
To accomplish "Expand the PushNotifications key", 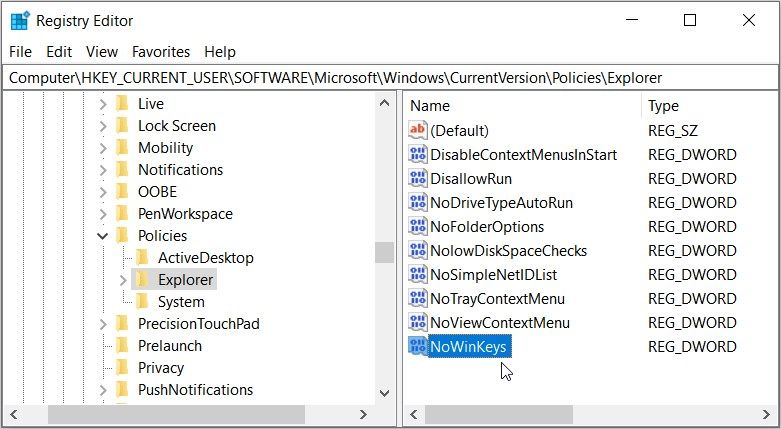I will (x=102, y=390).
